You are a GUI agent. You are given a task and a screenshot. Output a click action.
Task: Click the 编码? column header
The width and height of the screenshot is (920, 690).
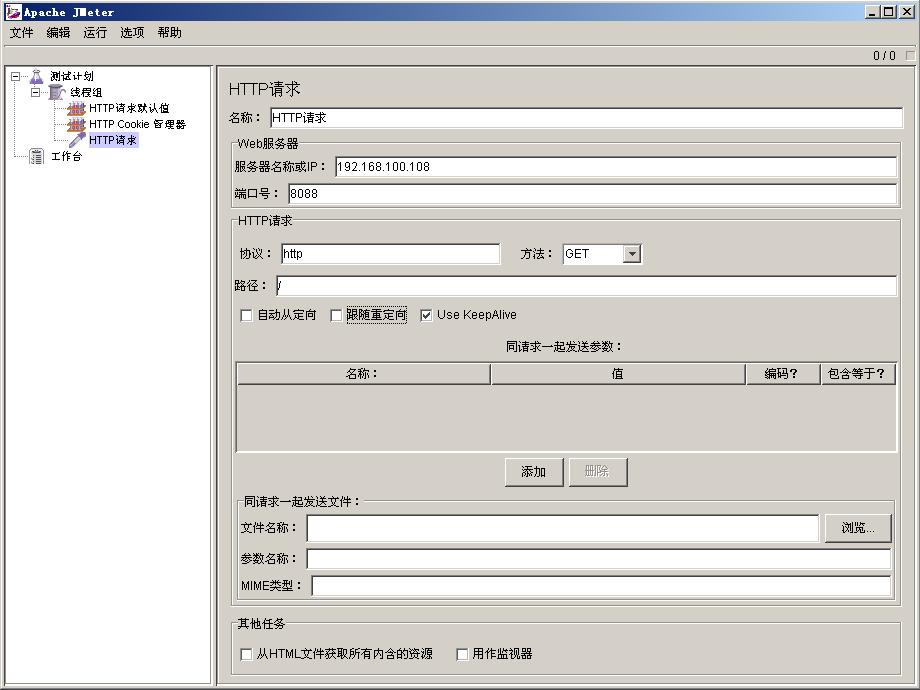point(783,374)
